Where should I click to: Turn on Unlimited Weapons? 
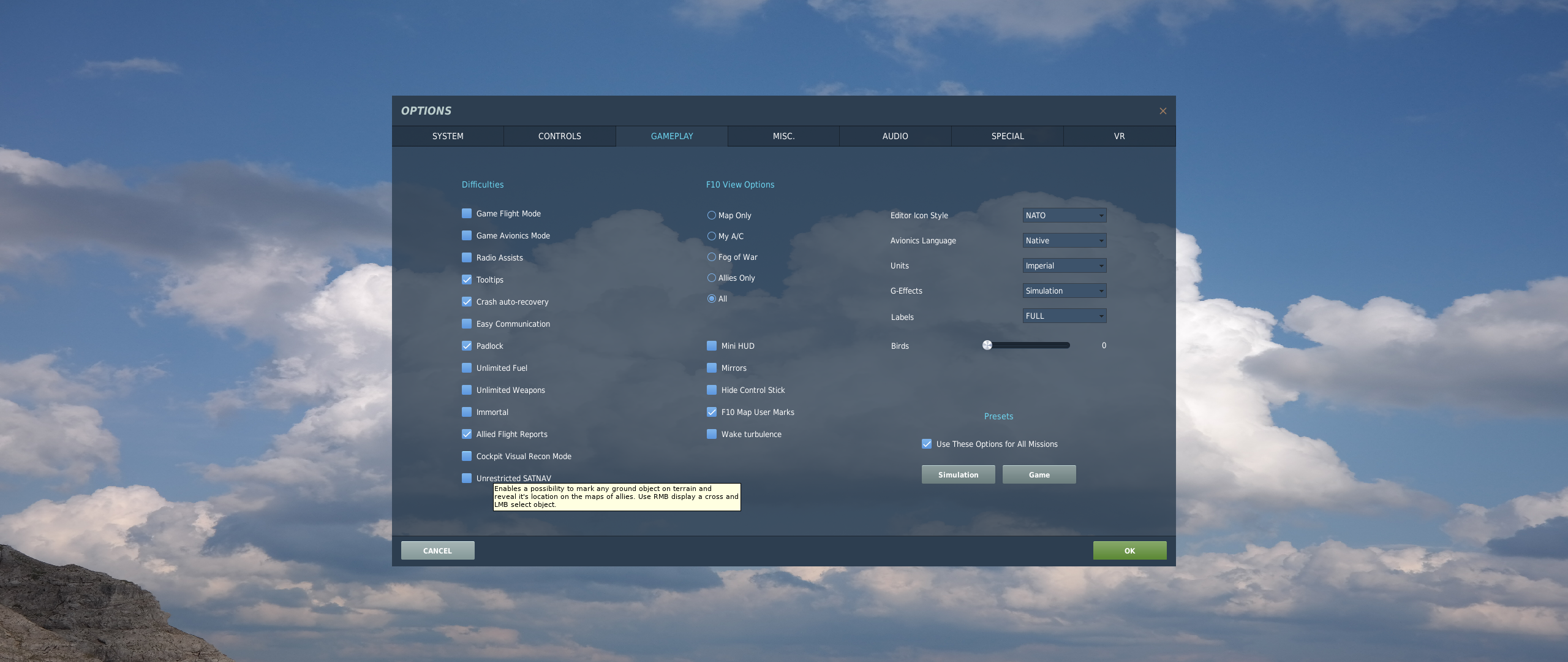pyautogui.click(x=467, y=390)
